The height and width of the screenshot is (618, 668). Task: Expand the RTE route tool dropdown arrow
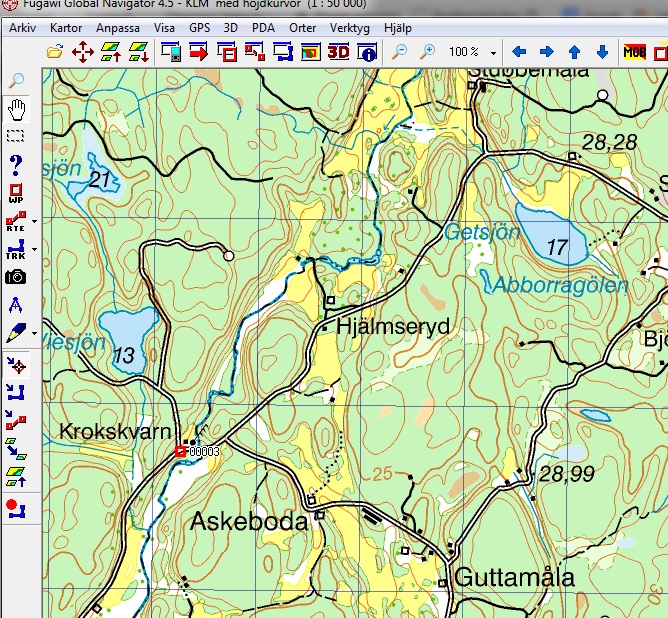(35, 221)
